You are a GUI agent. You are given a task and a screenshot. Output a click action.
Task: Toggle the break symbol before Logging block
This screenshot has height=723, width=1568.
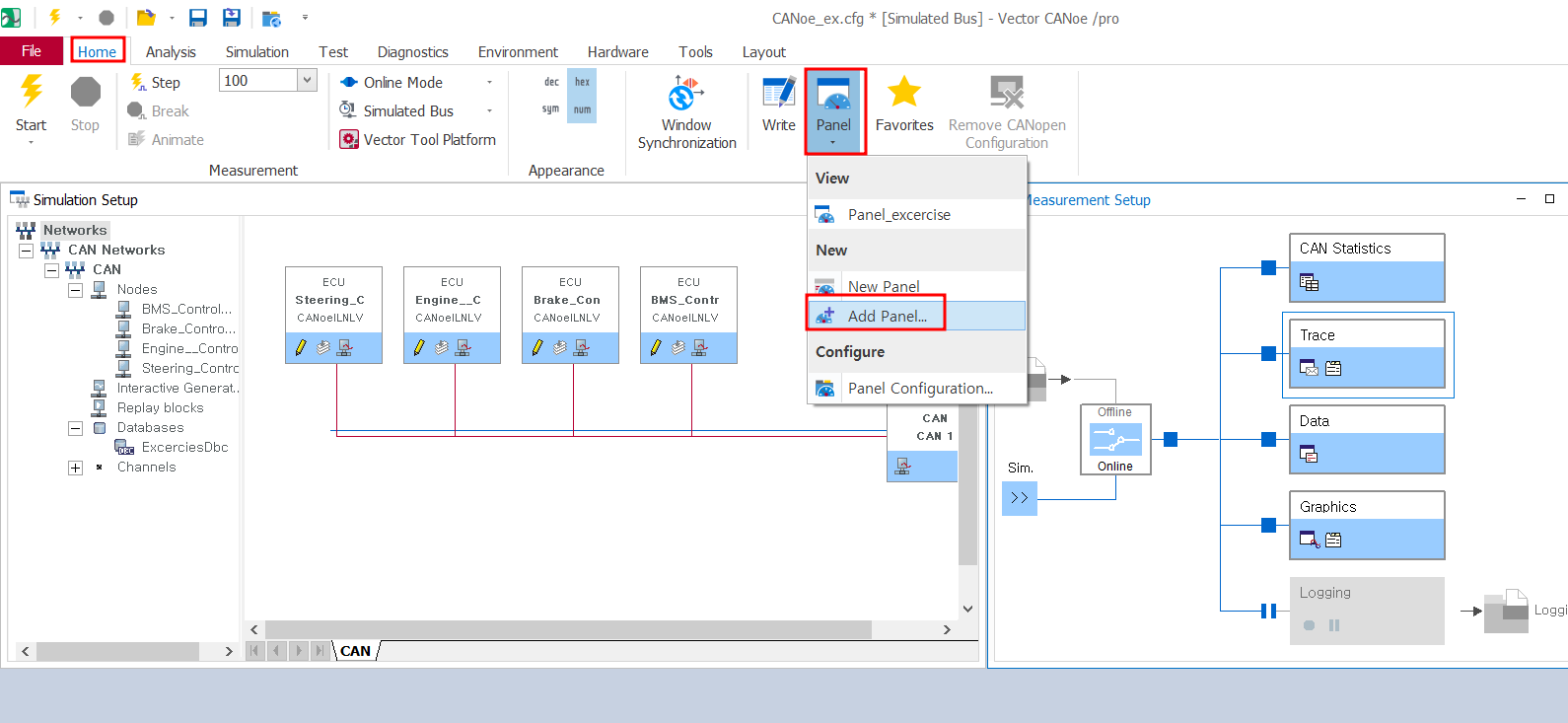click(1269, 612)
